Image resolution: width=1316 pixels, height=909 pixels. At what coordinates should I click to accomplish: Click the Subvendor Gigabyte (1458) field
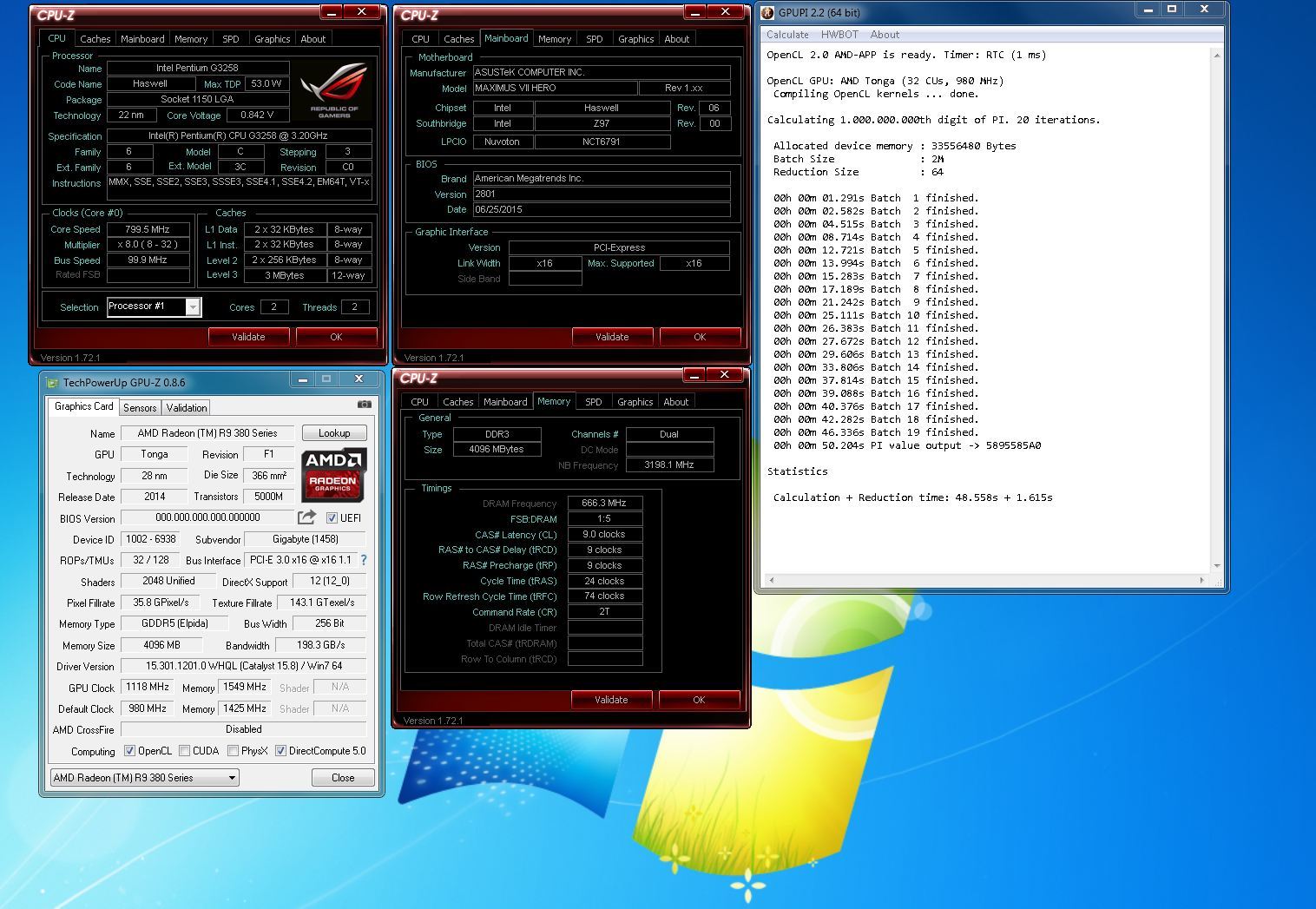click(305, 539)
